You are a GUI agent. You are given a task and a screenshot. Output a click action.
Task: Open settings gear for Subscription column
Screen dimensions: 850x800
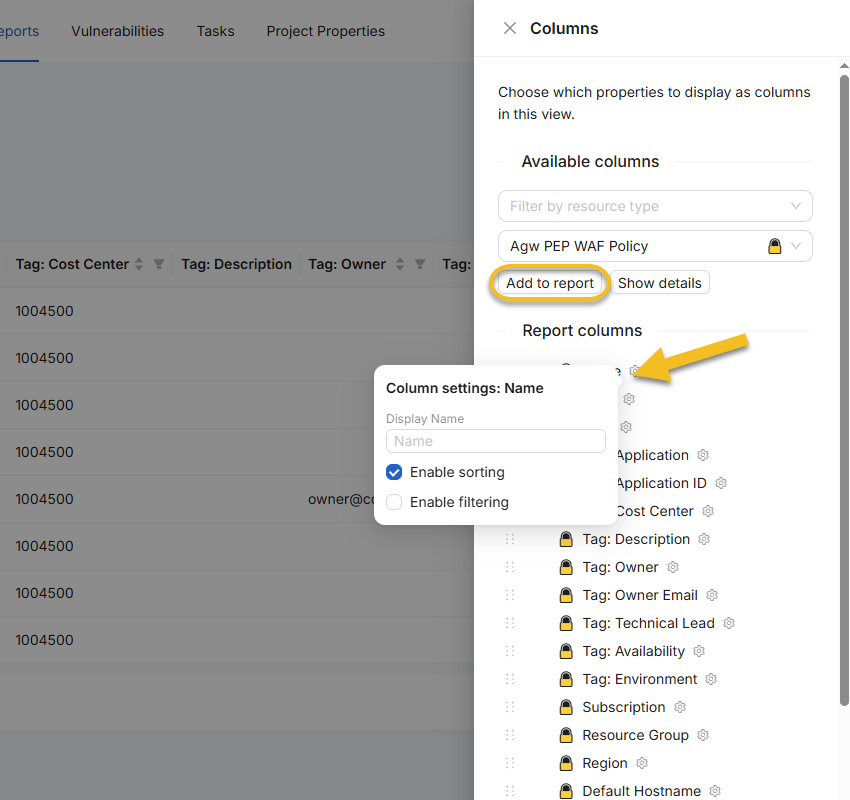pyautogui.click(x=680, y=707)
